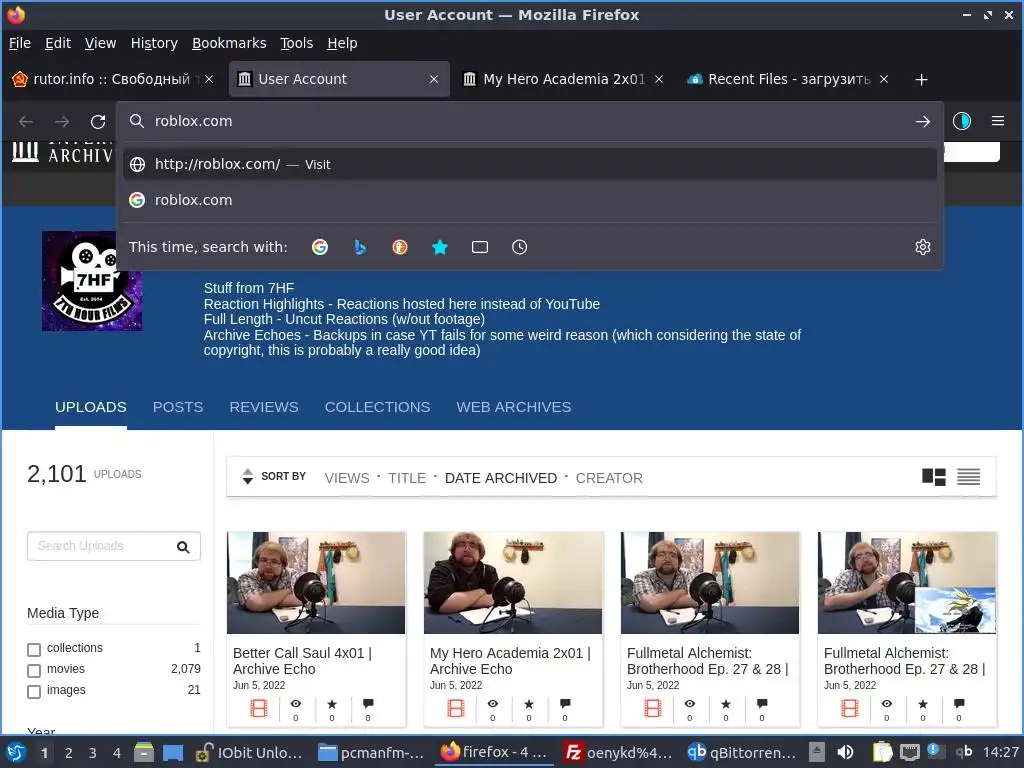Go forward using the forward arrow

62,121
